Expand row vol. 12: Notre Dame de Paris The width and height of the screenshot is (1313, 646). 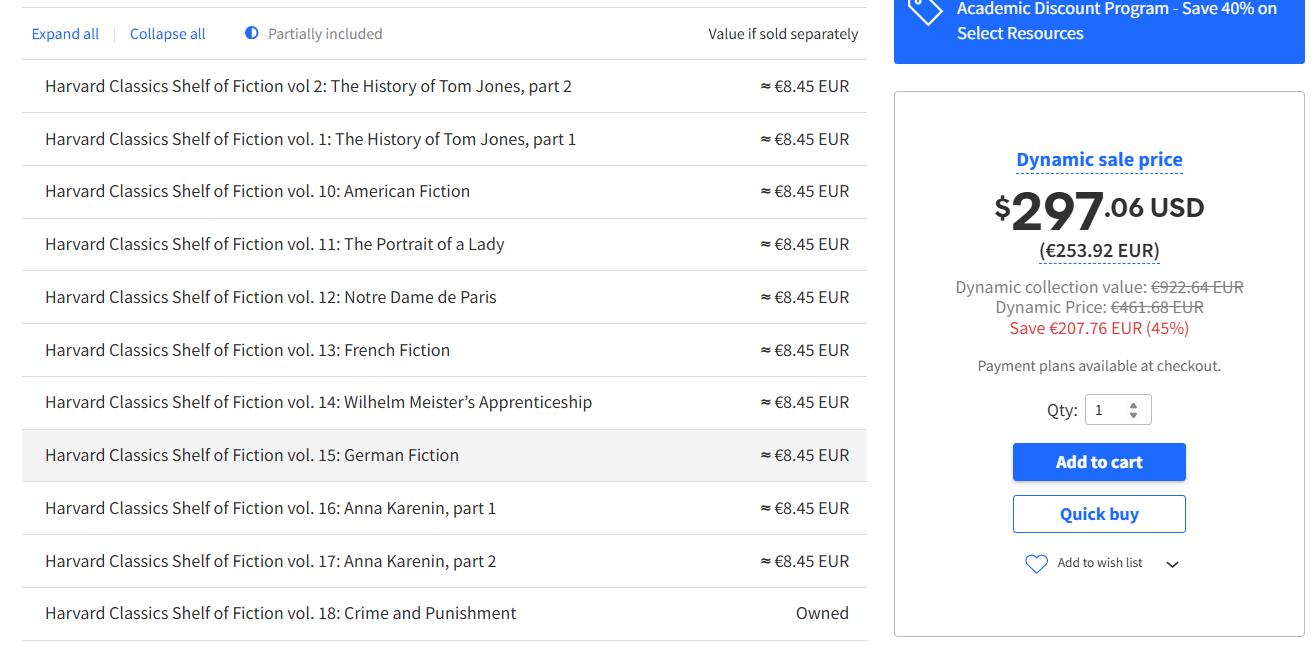click(444, 297)
